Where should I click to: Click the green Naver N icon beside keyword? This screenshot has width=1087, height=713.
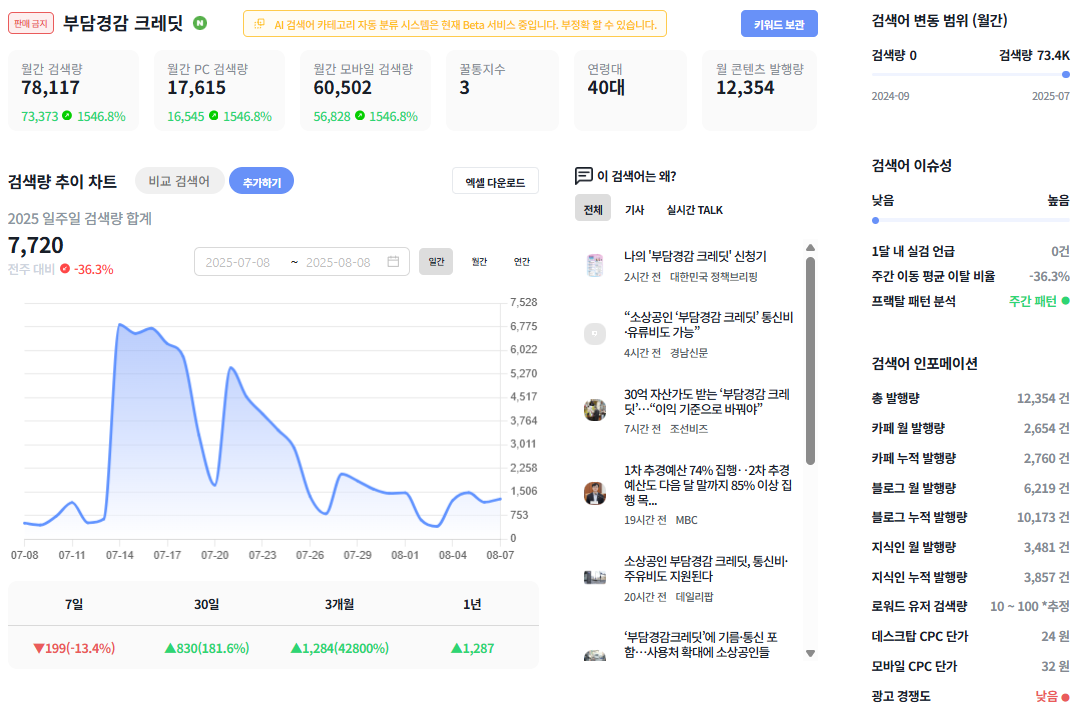point(200,23)
